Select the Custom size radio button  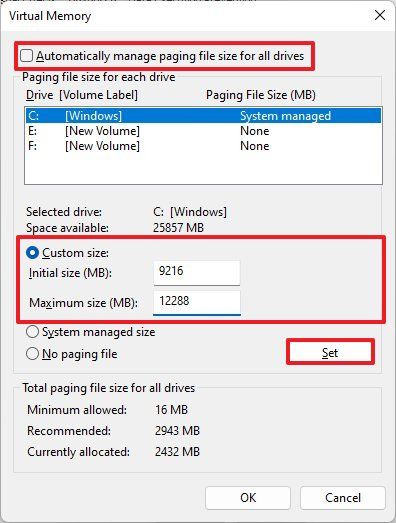click(32, 253)
